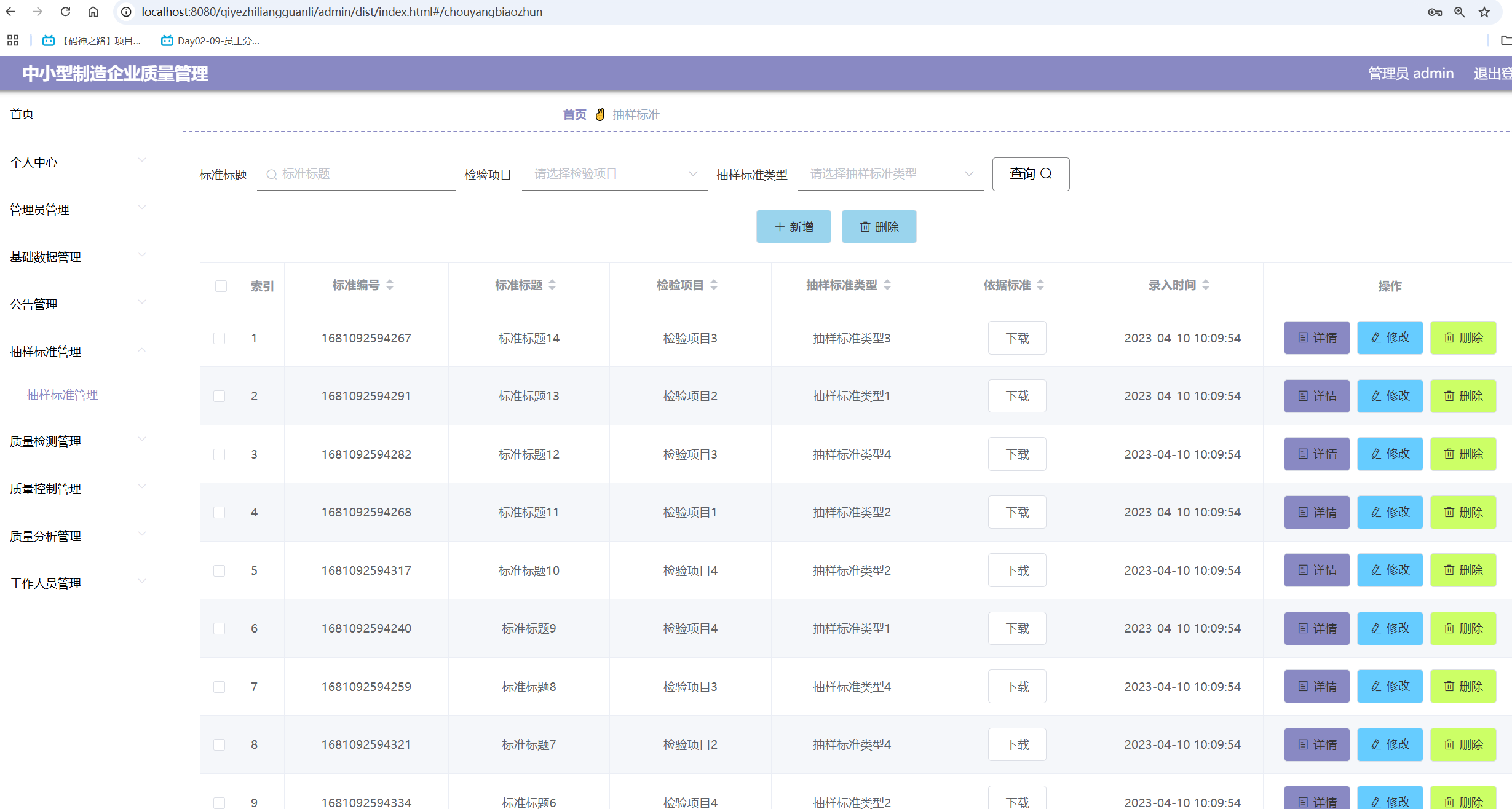Click the browser address bar URL
This screenshot has width=1512, height=809.
click(x=342, y=12)
